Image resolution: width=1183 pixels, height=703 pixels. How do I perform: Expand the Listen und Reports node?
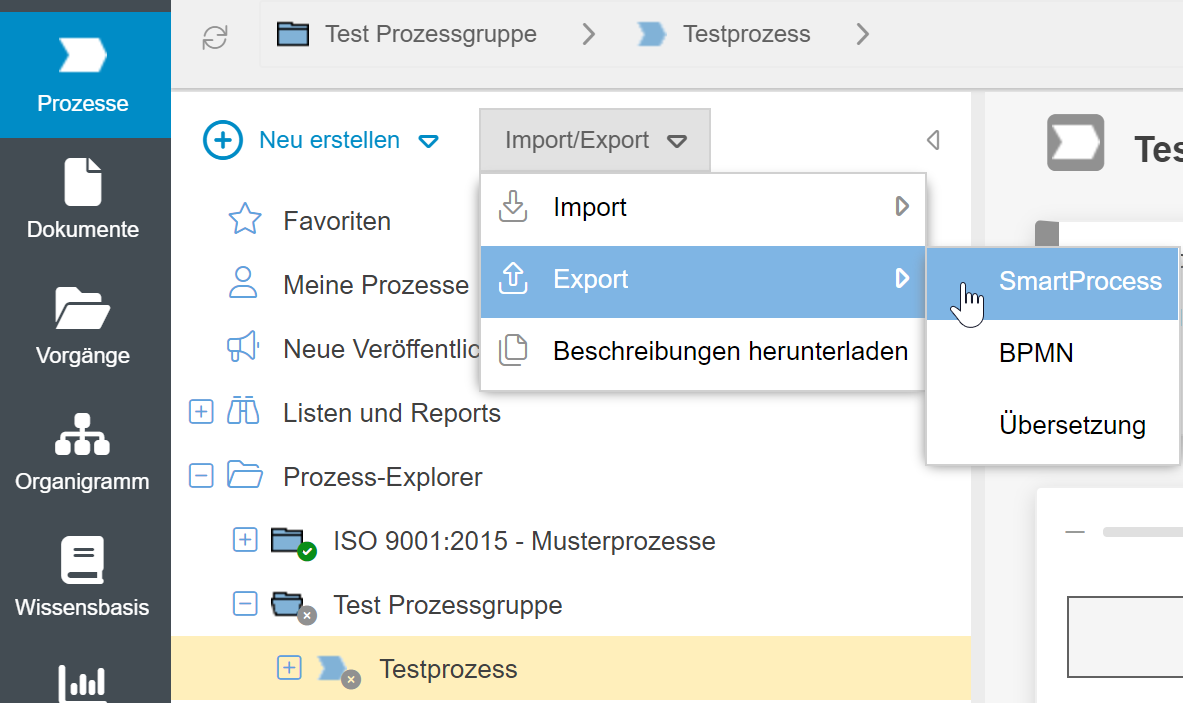(x=201, y=412)
